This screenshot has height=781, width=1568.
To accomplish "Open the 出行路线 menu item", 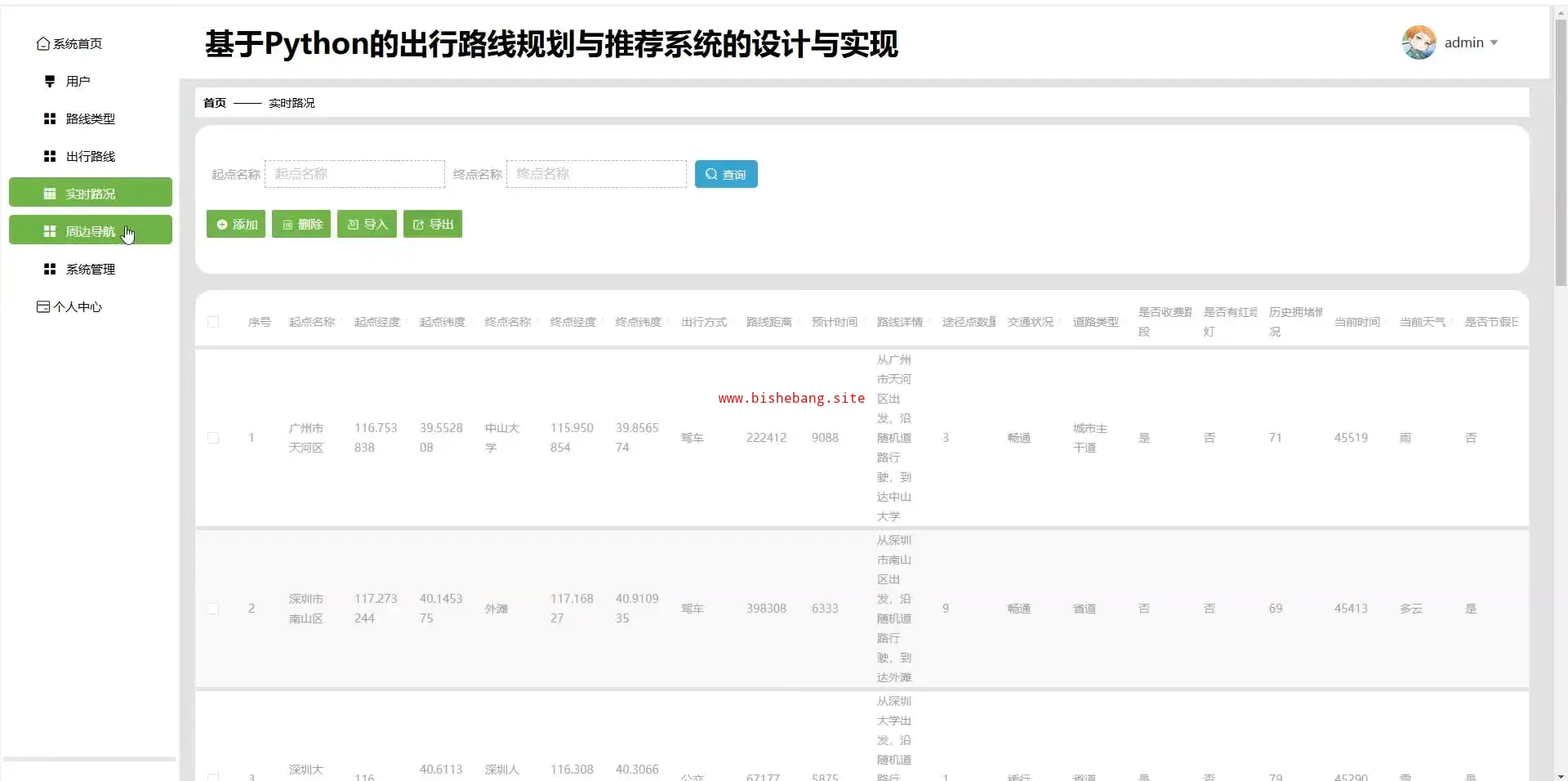I will click(x=90, y=157).
